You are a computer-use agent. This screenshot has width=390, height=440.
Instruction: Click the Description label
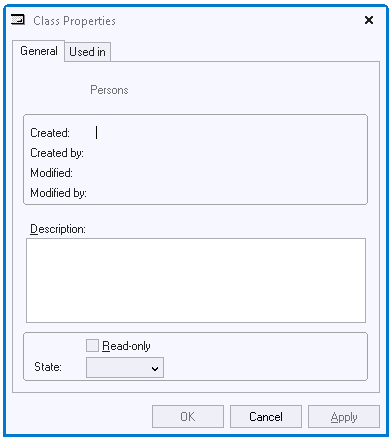point(58,229)
